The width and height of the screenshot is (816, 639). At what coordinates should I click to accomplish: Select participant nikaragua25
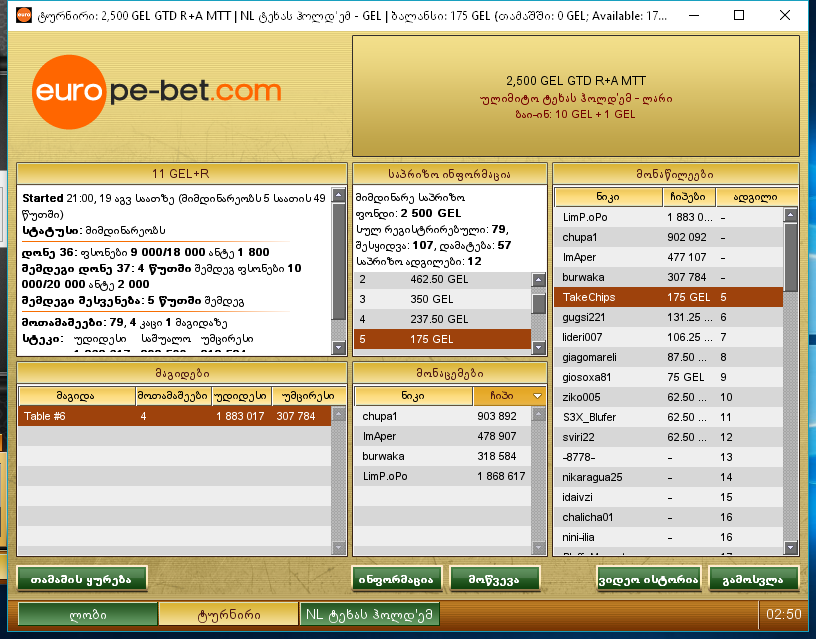click(669, 477)
